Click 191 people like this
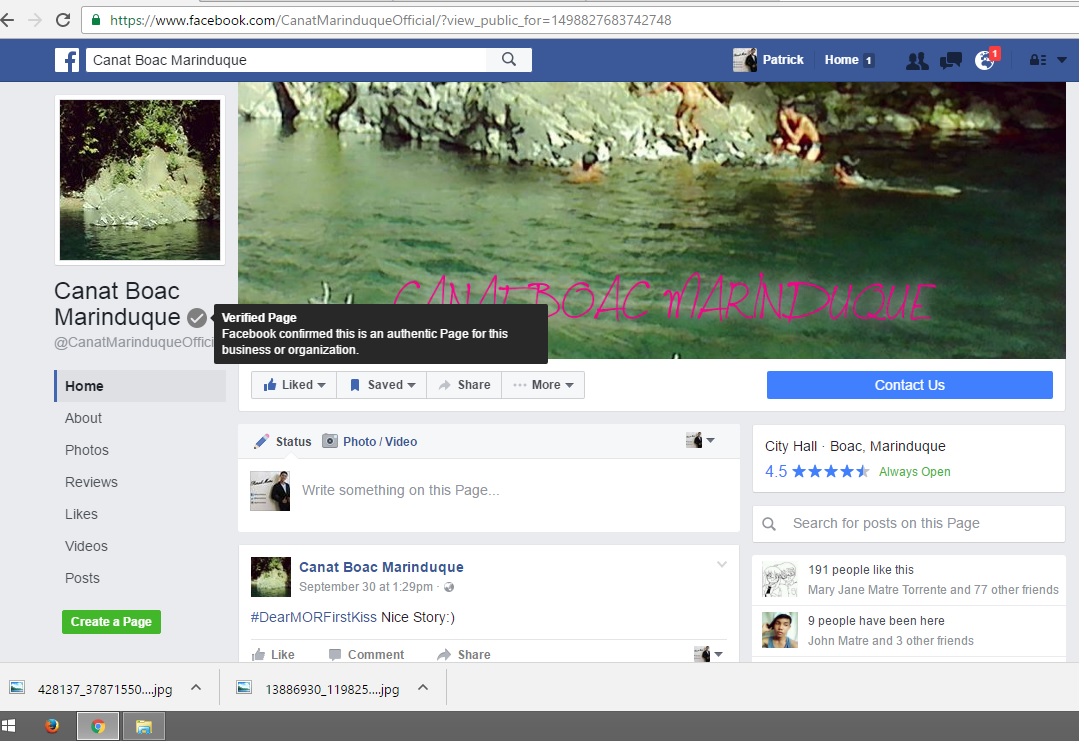Image resolution: width=1084 pixels, height=750 pixels. (x=861, y=570)
